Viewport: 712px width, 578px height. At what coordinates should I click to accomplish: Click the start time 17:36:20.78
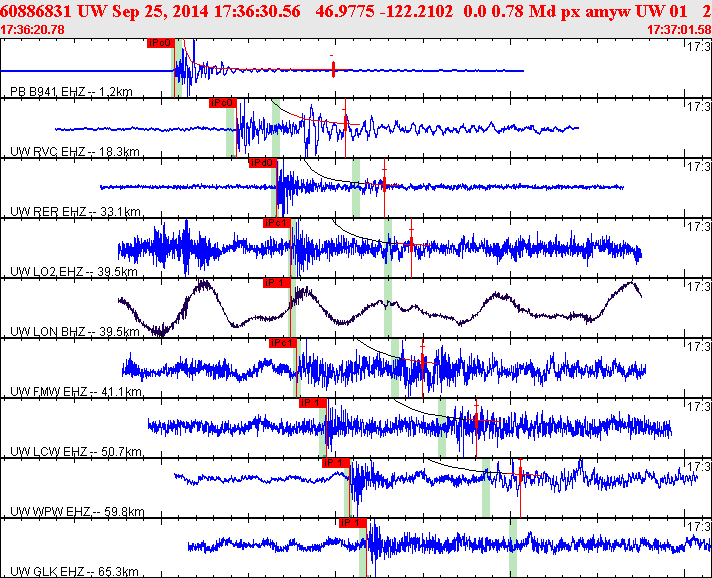32,30
